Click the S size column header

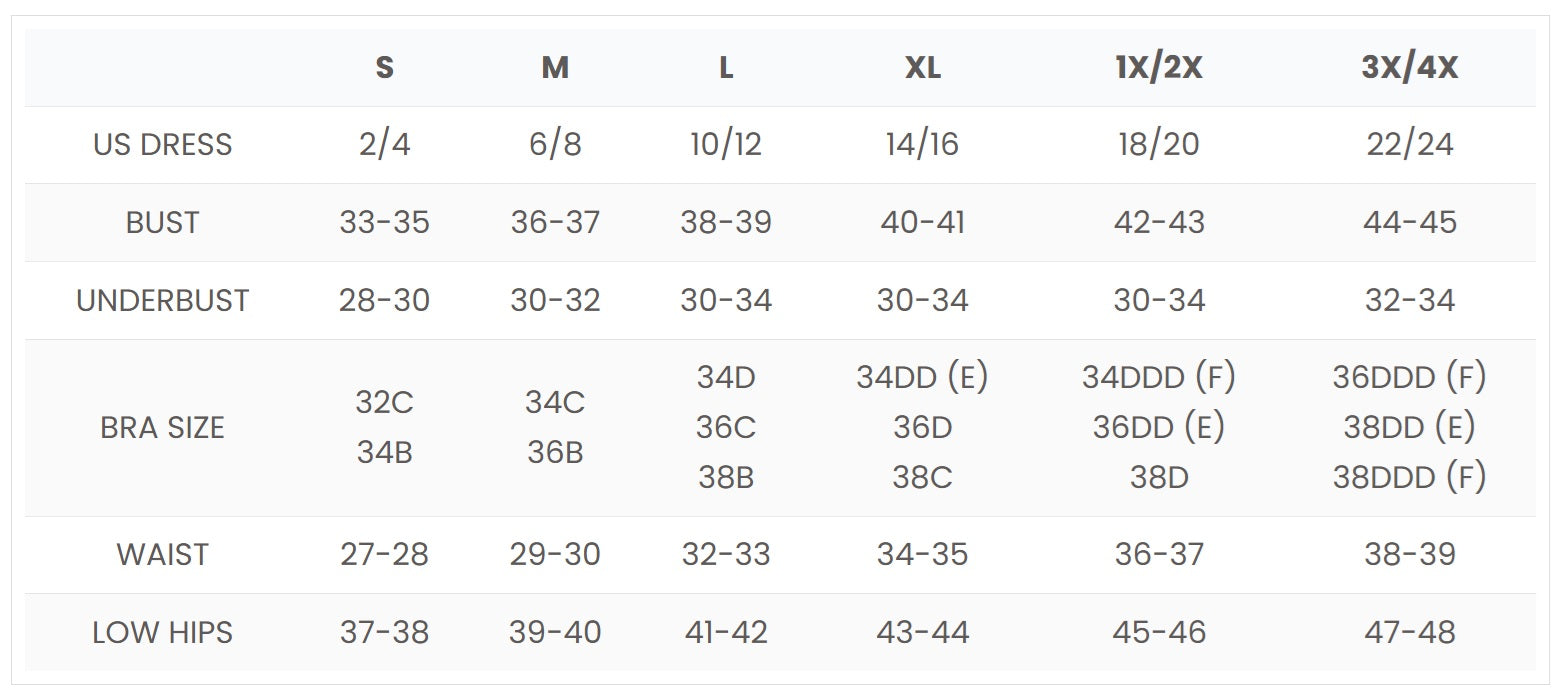(384, 68)
